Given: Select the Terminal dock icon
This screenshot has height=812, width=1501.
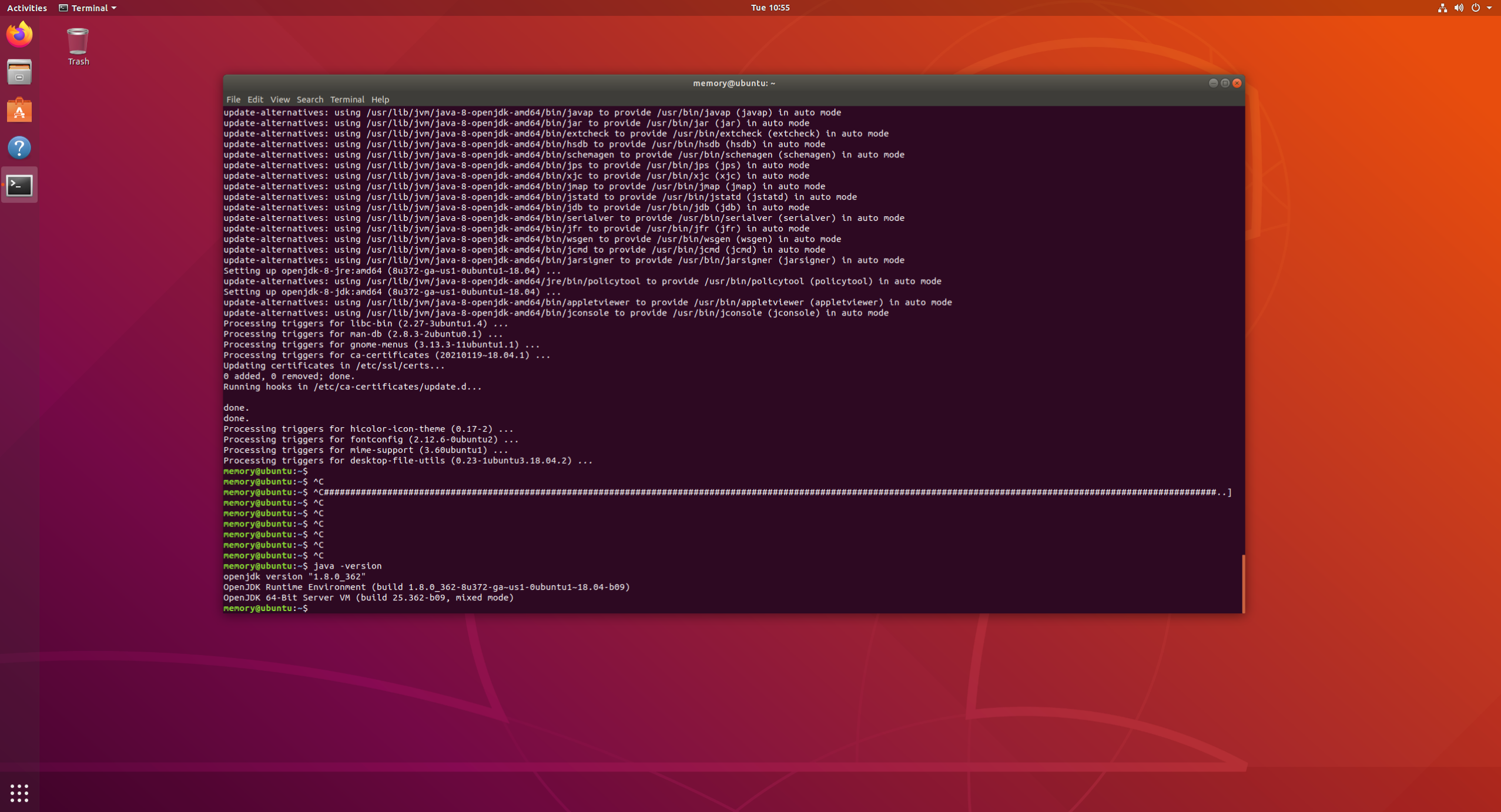Looking at the screenshot, I should click(19, 186).
